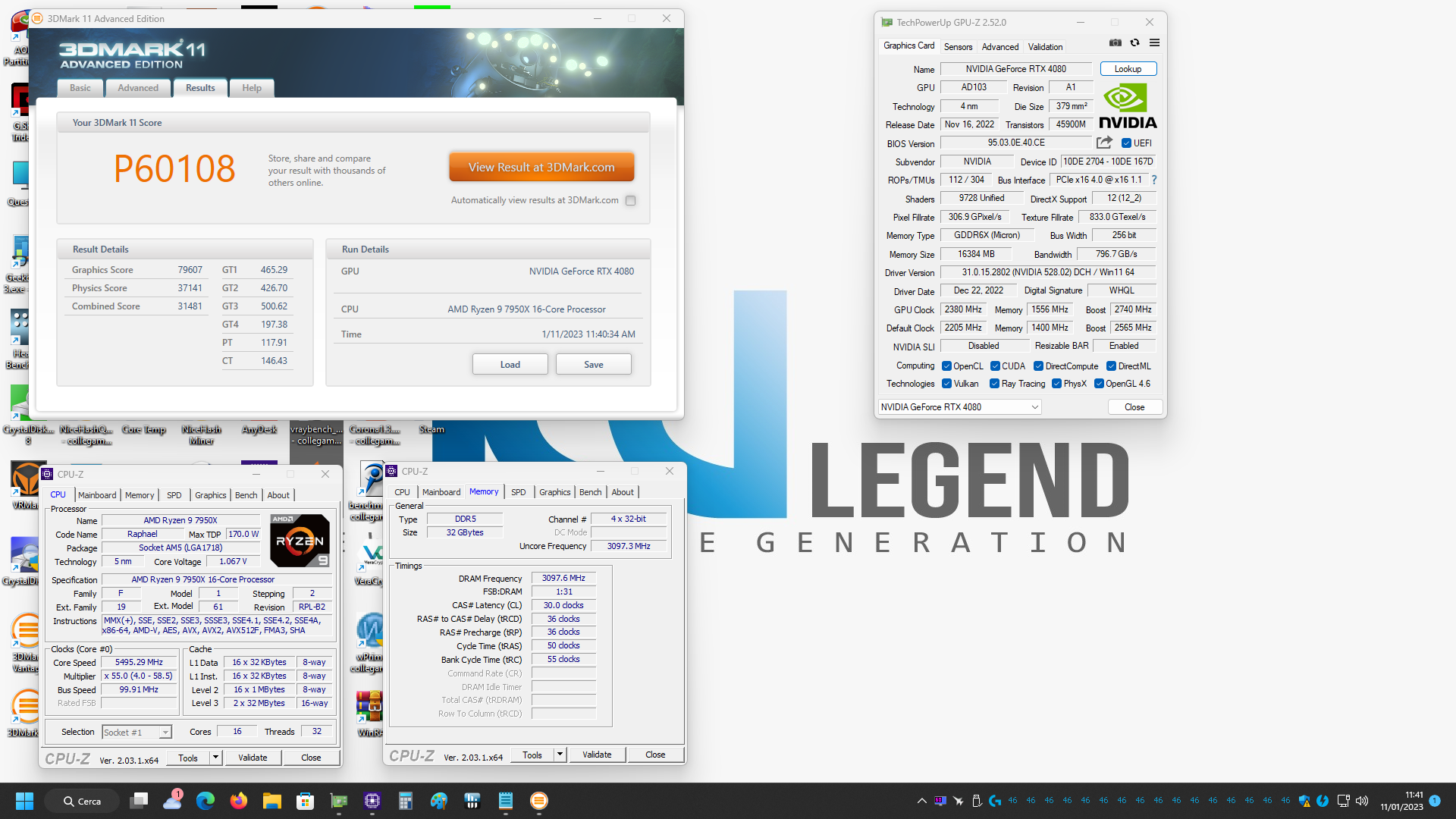Toggle the Ray Tracing checkbox
Viewport: 1456px width, 819px height.
point(995,384)
